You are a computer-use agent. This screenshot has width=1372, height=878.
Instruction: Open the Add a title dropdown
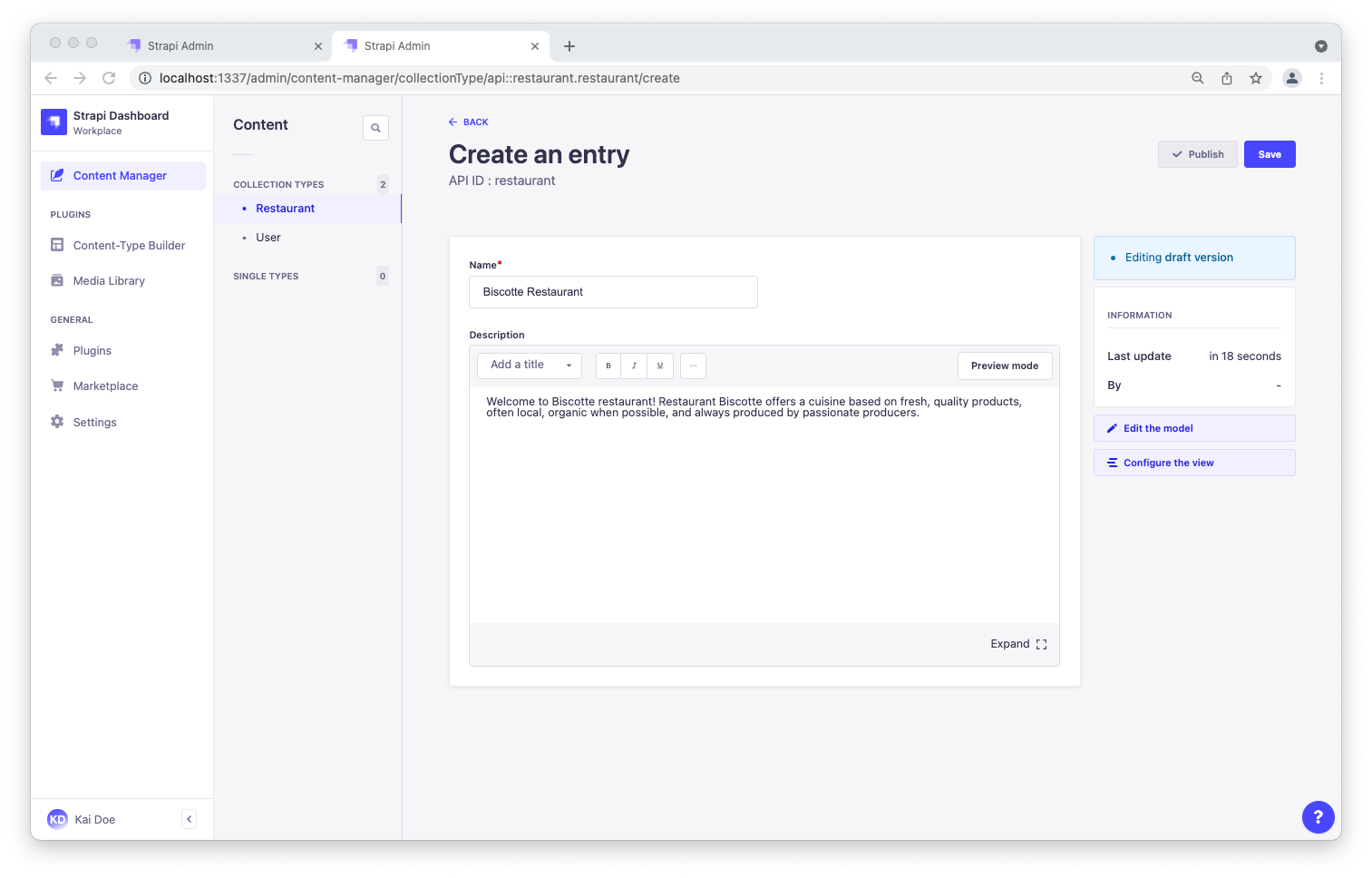pos(530,366)
